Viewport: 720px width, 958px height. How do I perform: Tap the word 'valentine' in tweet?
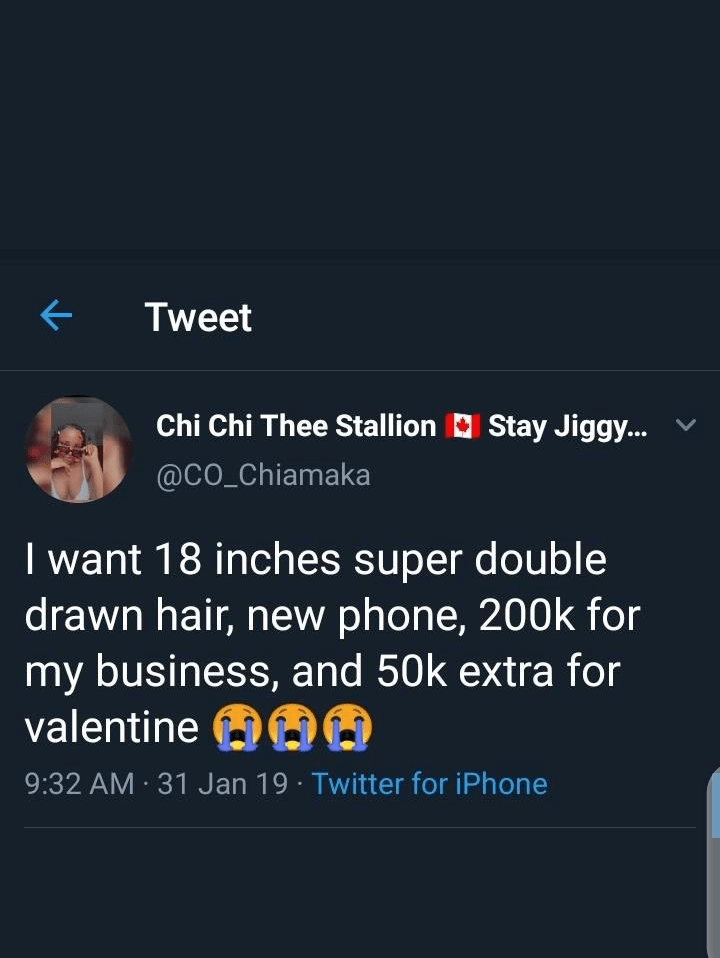(110, 727)
